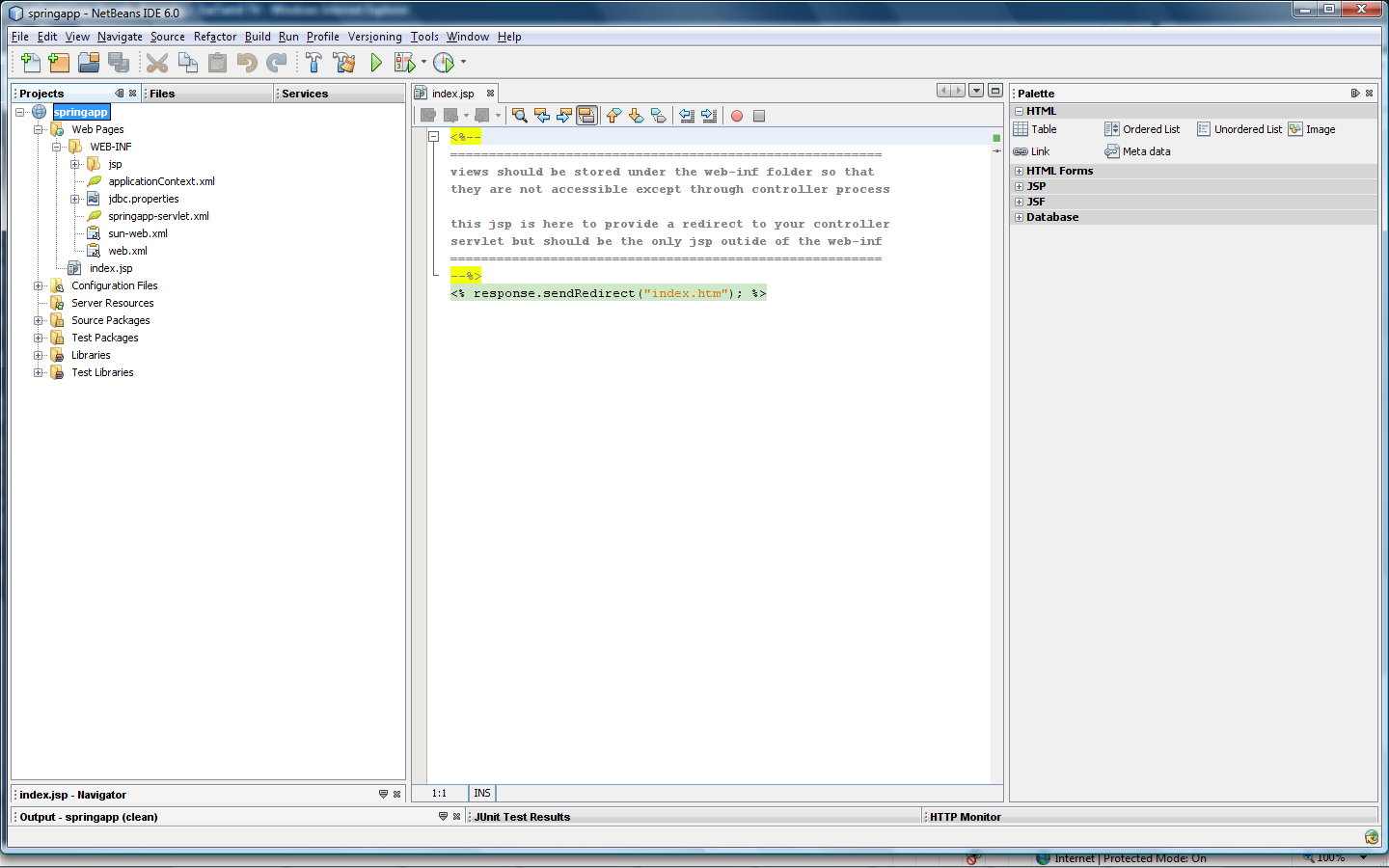Click the Shift Line Right icon

click(709, 116)
